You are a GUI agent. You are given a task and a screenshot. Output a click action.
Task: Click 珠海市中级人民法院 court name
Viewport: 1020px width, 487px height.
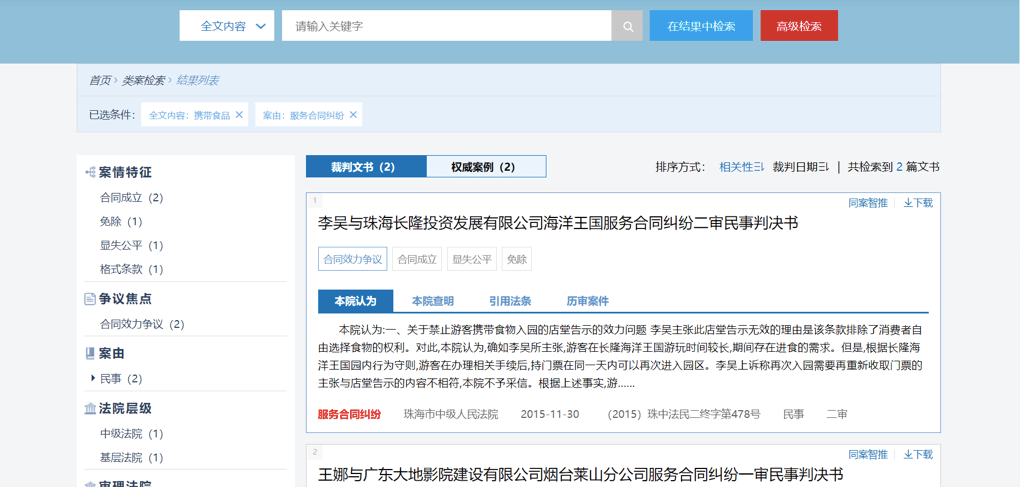point(451,414)
